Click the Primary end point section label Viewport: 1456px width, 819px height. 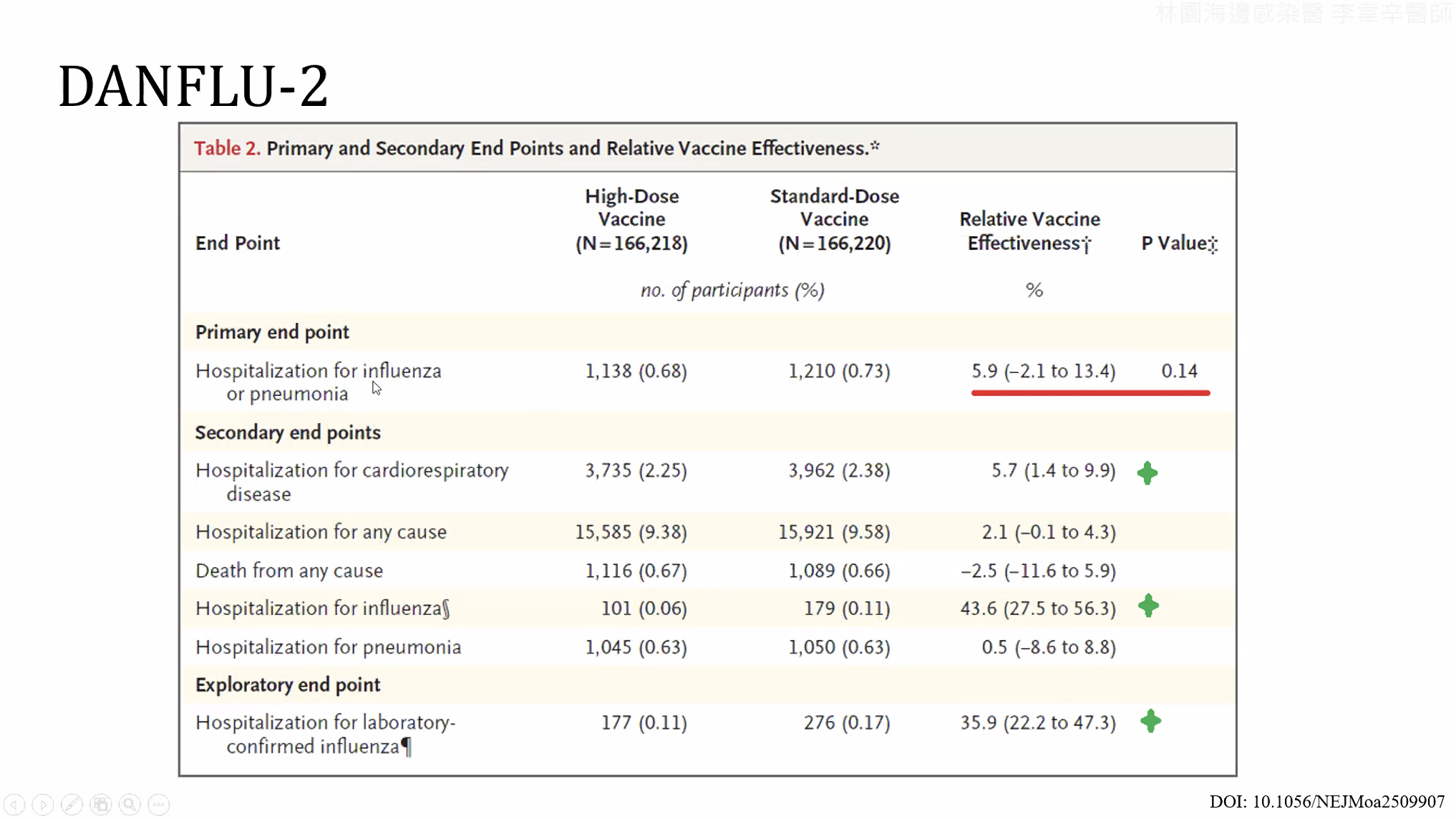272,332
